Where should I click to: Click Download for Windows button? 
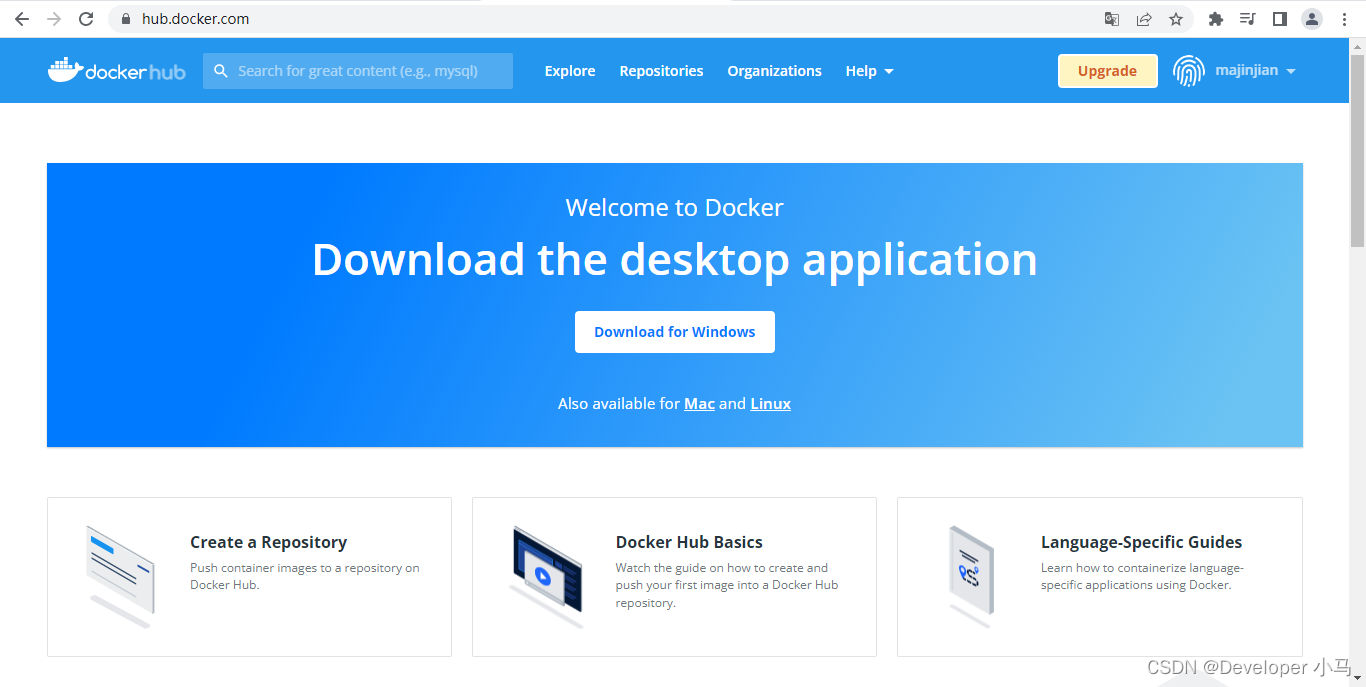coord(675,332)
